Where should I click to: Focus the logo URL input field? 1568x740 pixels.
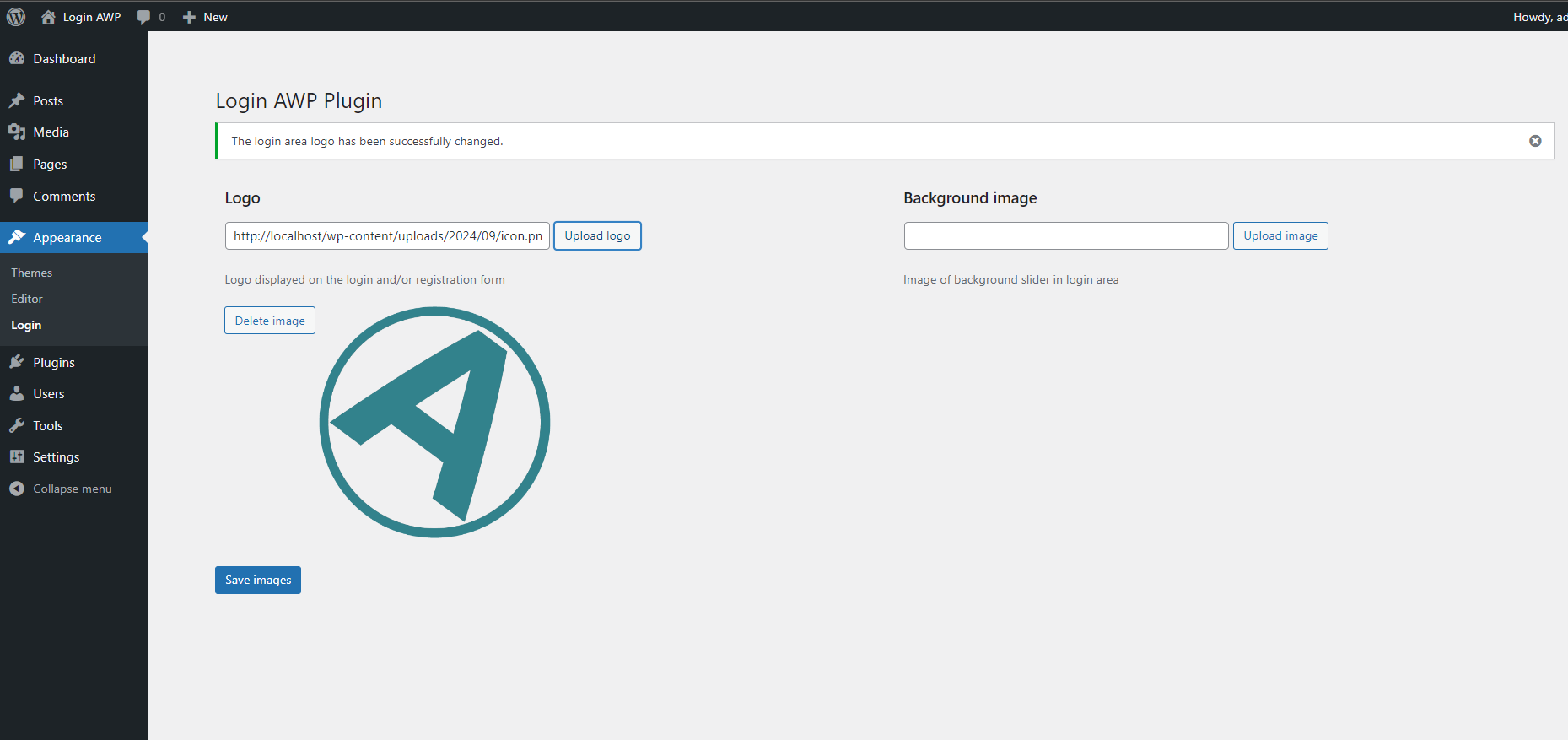coord(387,235)
